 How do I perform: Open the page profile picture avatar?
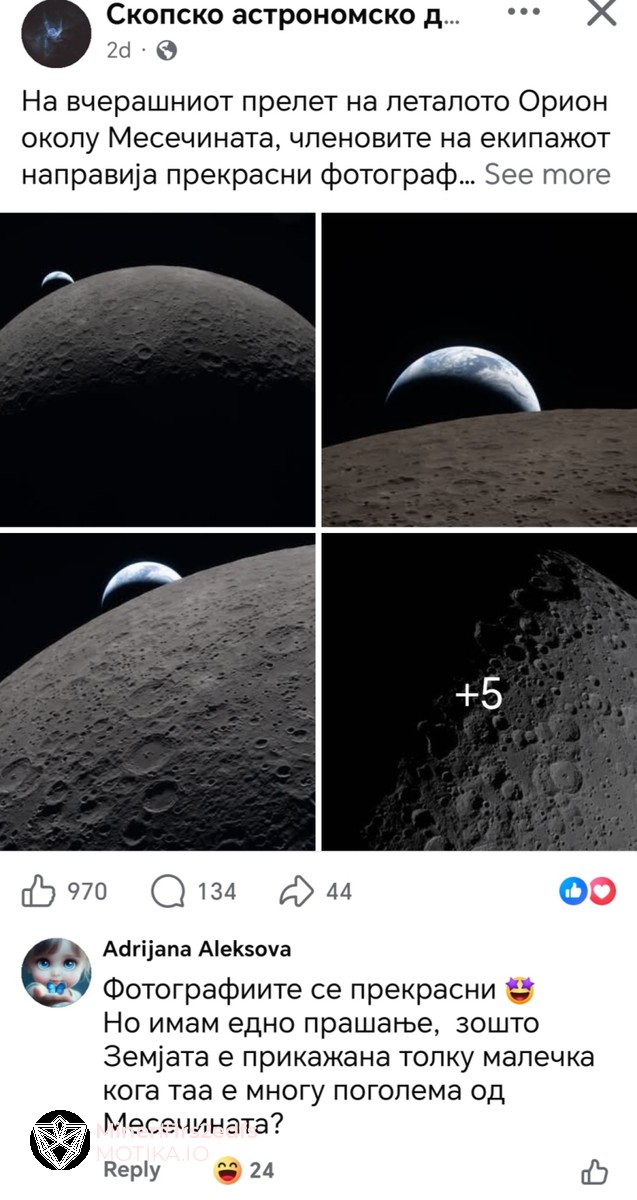click(56, 33)
